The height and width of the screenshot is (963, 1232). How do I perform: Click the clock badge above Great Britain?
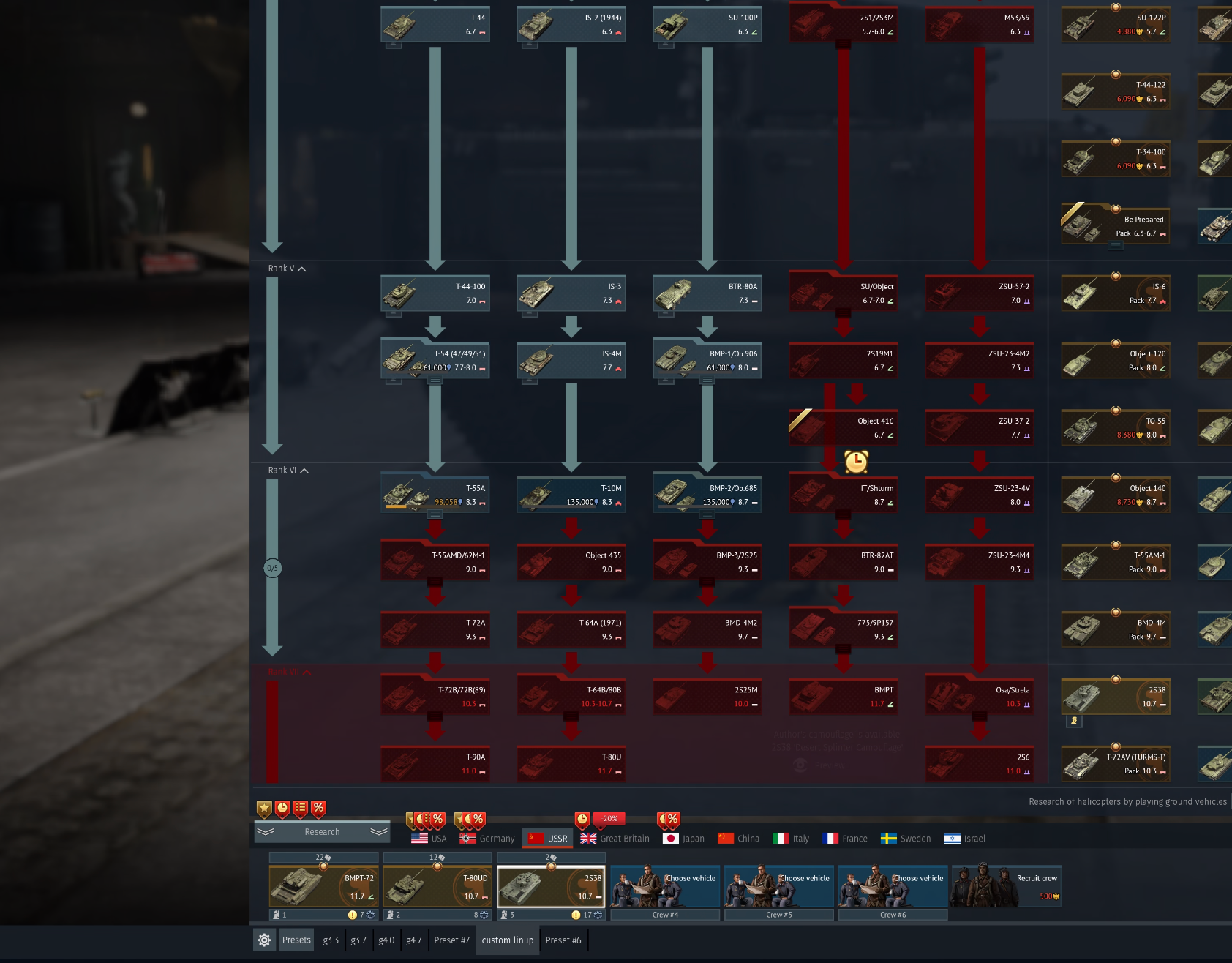point(582,820)
